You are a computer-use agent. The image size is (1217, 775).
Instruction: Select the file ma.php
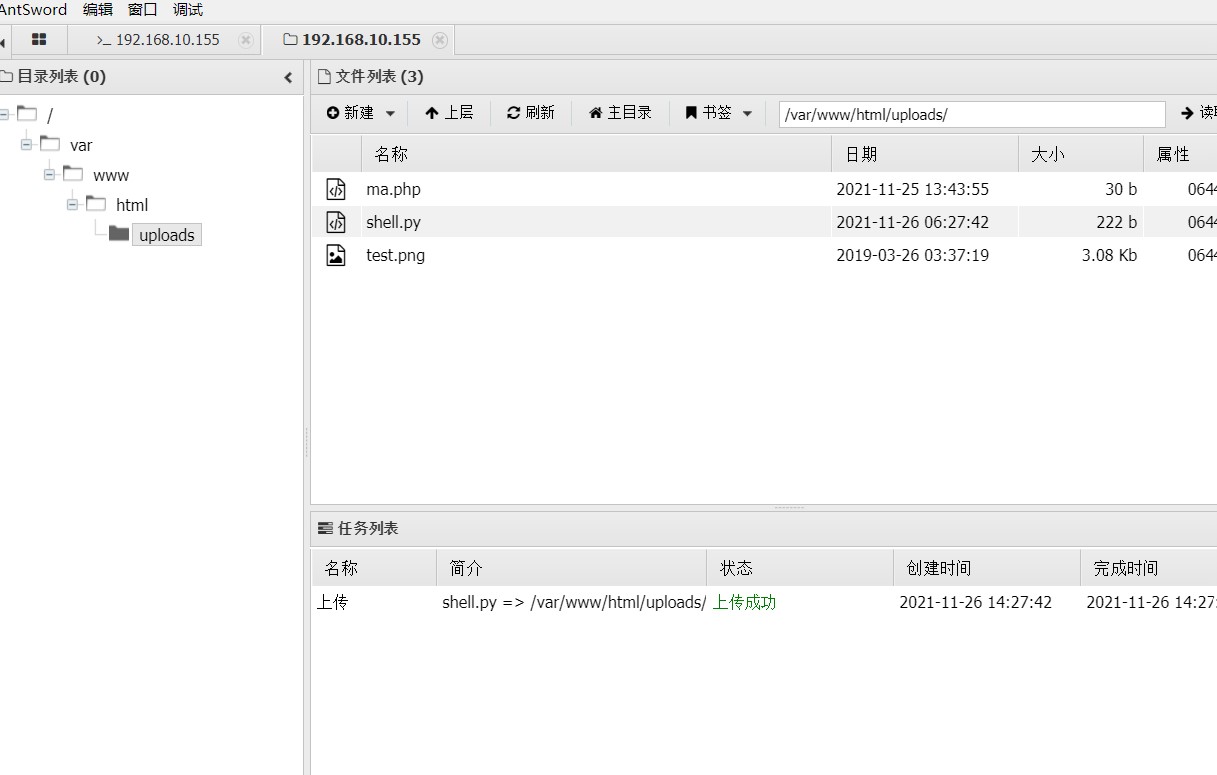click(x=394, y=189)
